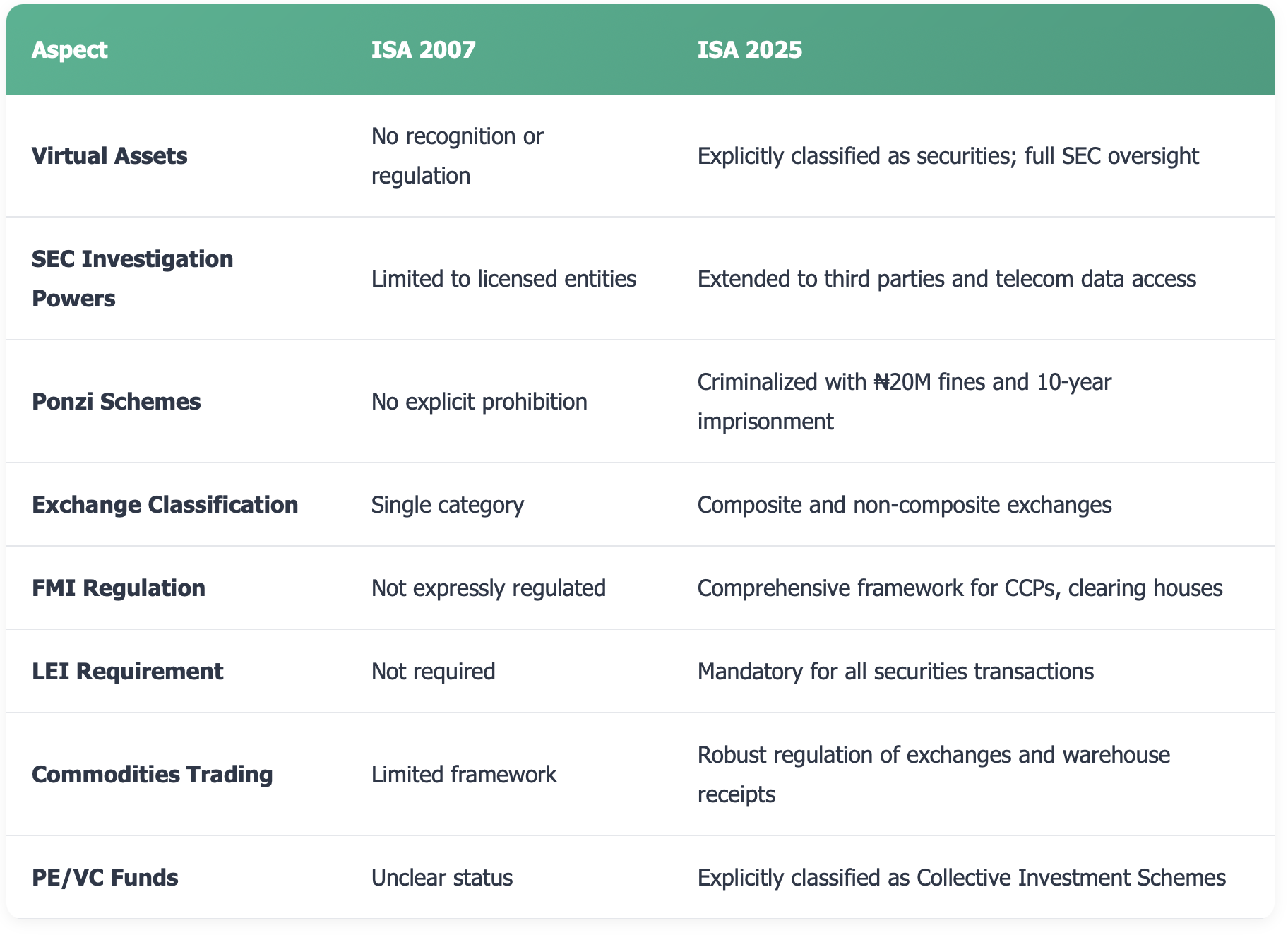Click the ISA 2025 column header

tap(749, 50)
